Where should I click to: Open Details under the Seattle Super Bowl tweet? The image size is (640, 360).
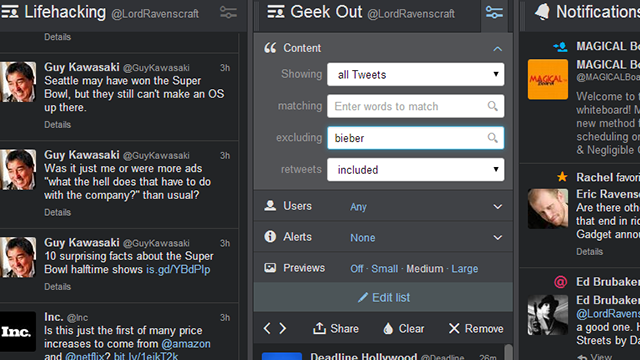click(x=58, y=124)
